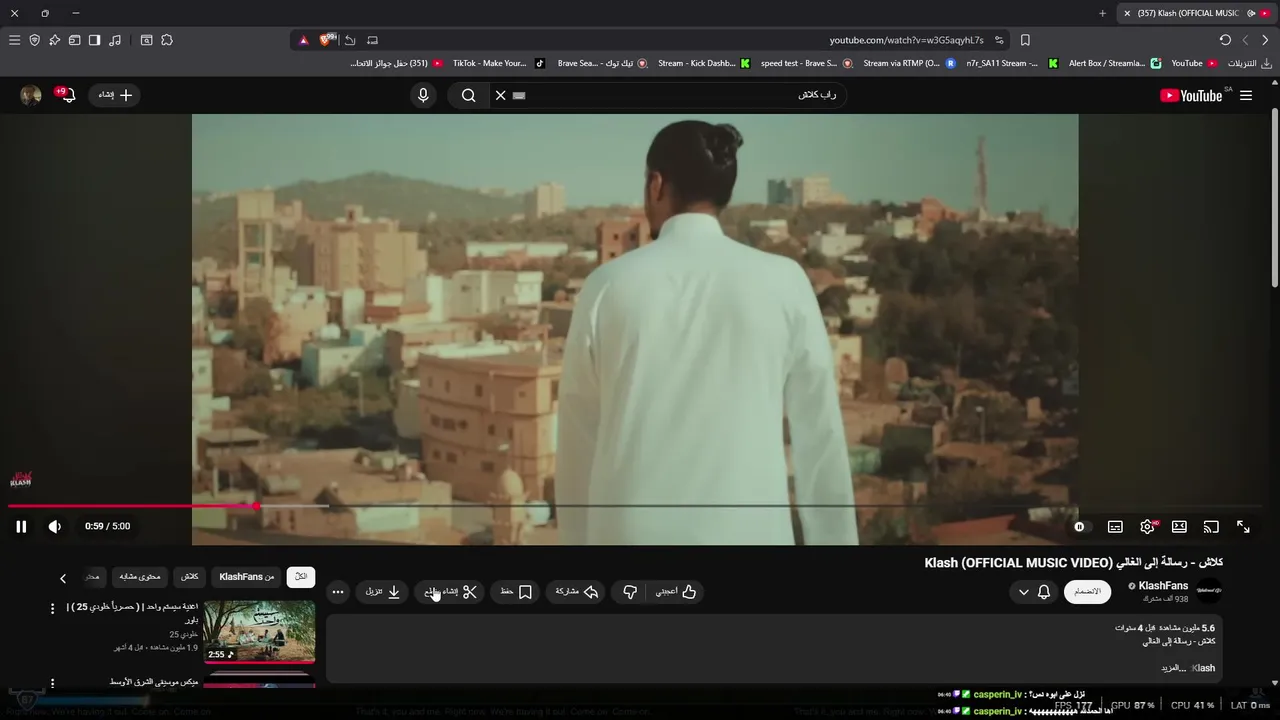Cast the video to a device
1280x720 pixels.
click(x=1211, y=526)
